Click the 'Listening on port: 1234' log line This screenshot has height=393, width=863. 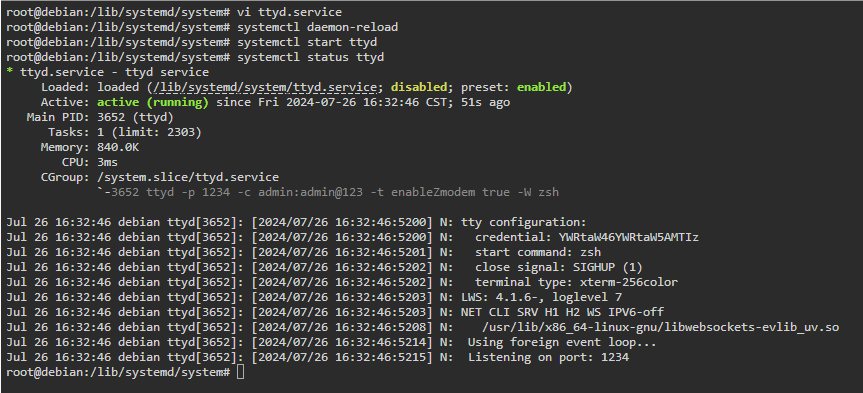click(x=548, y=358)
